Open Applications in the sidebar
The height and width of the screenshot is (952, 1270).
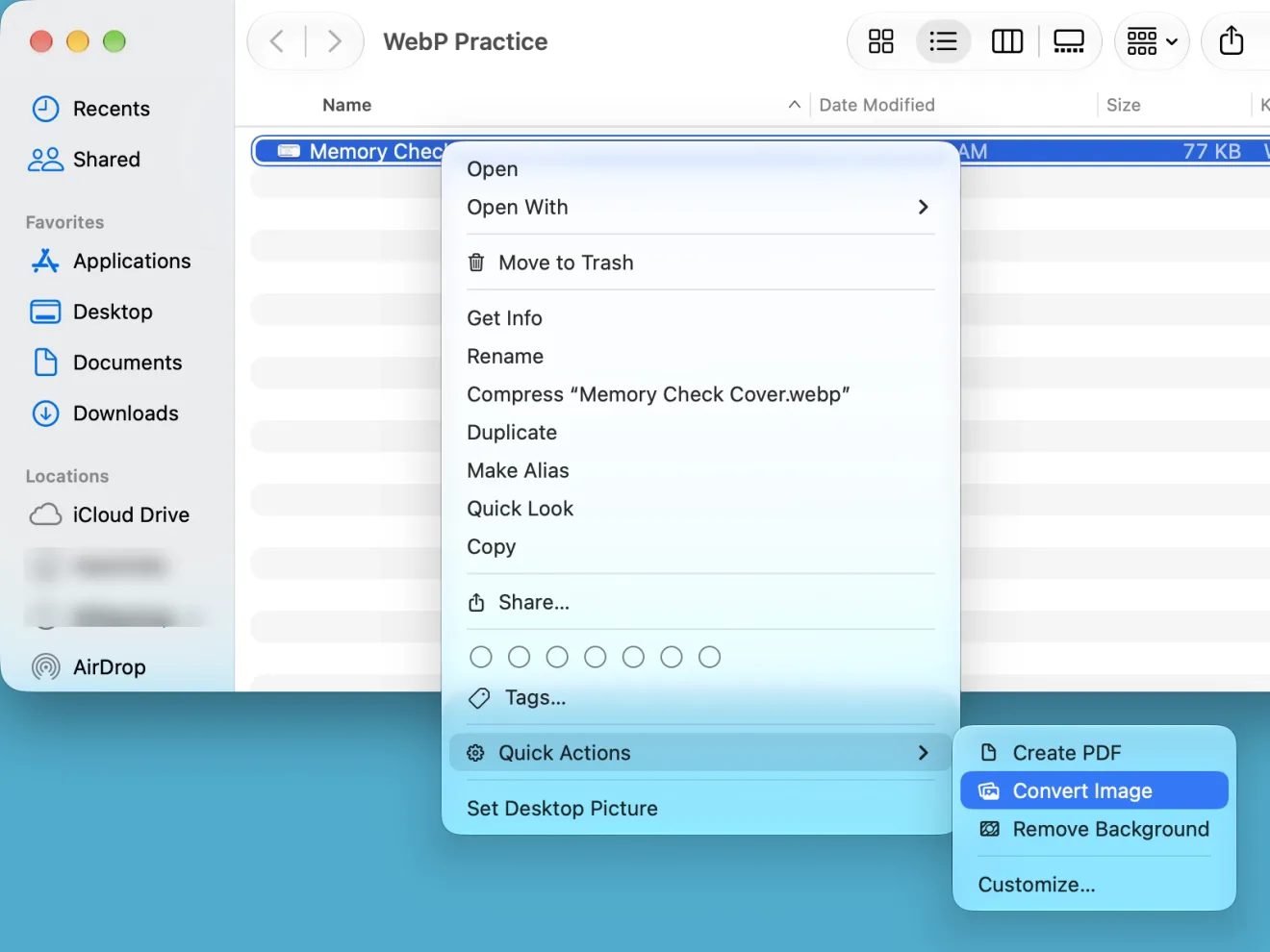pos(111,262)
